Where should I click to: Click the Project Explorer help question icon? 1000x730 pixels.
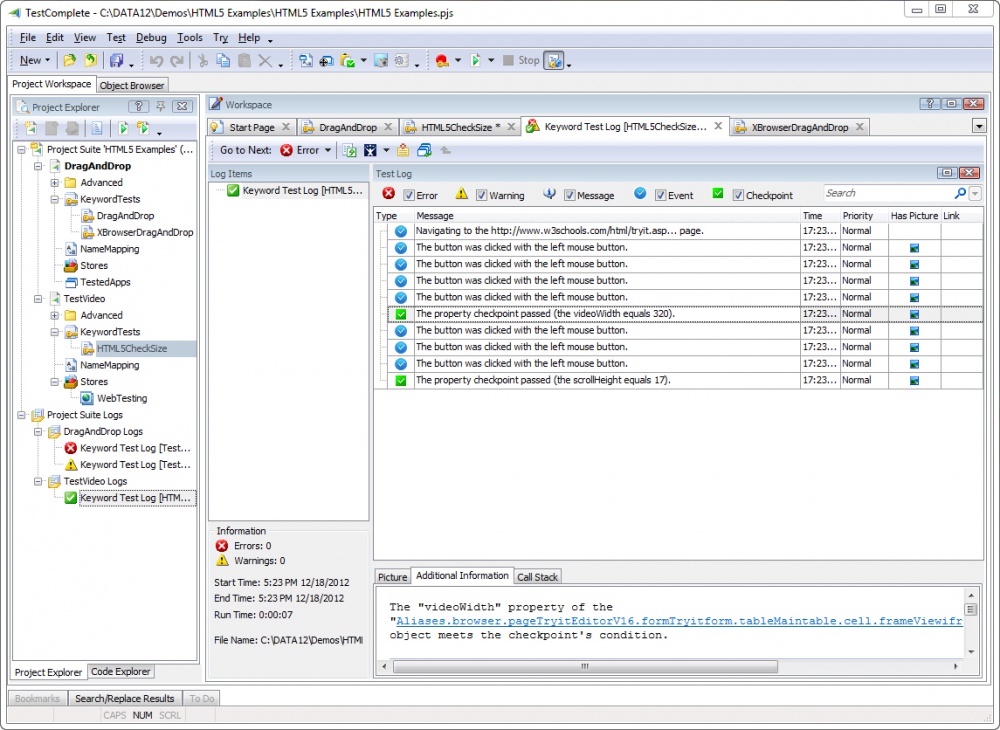[138, 106]
